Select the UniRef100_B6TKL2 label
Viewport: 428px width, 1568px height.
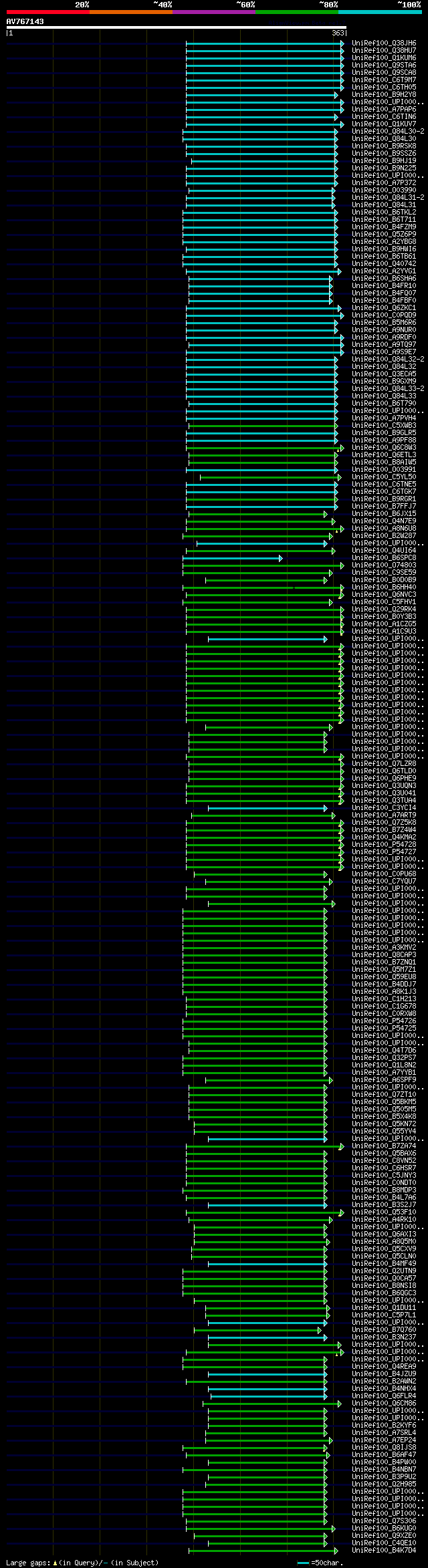384,213
